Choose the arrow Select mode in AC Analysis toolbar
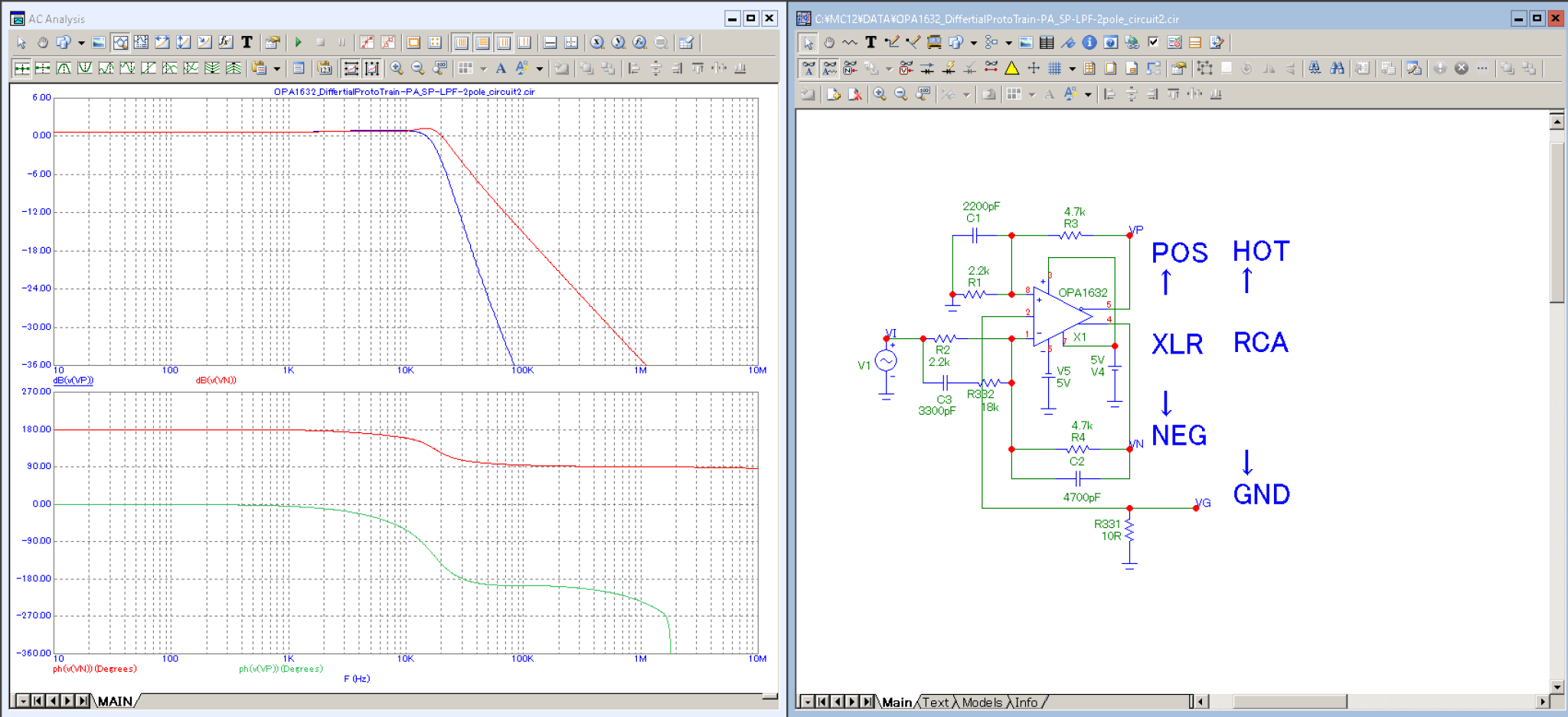This screenshot has height=717, width=1568. pyautogui.click(x=22, y=43)
